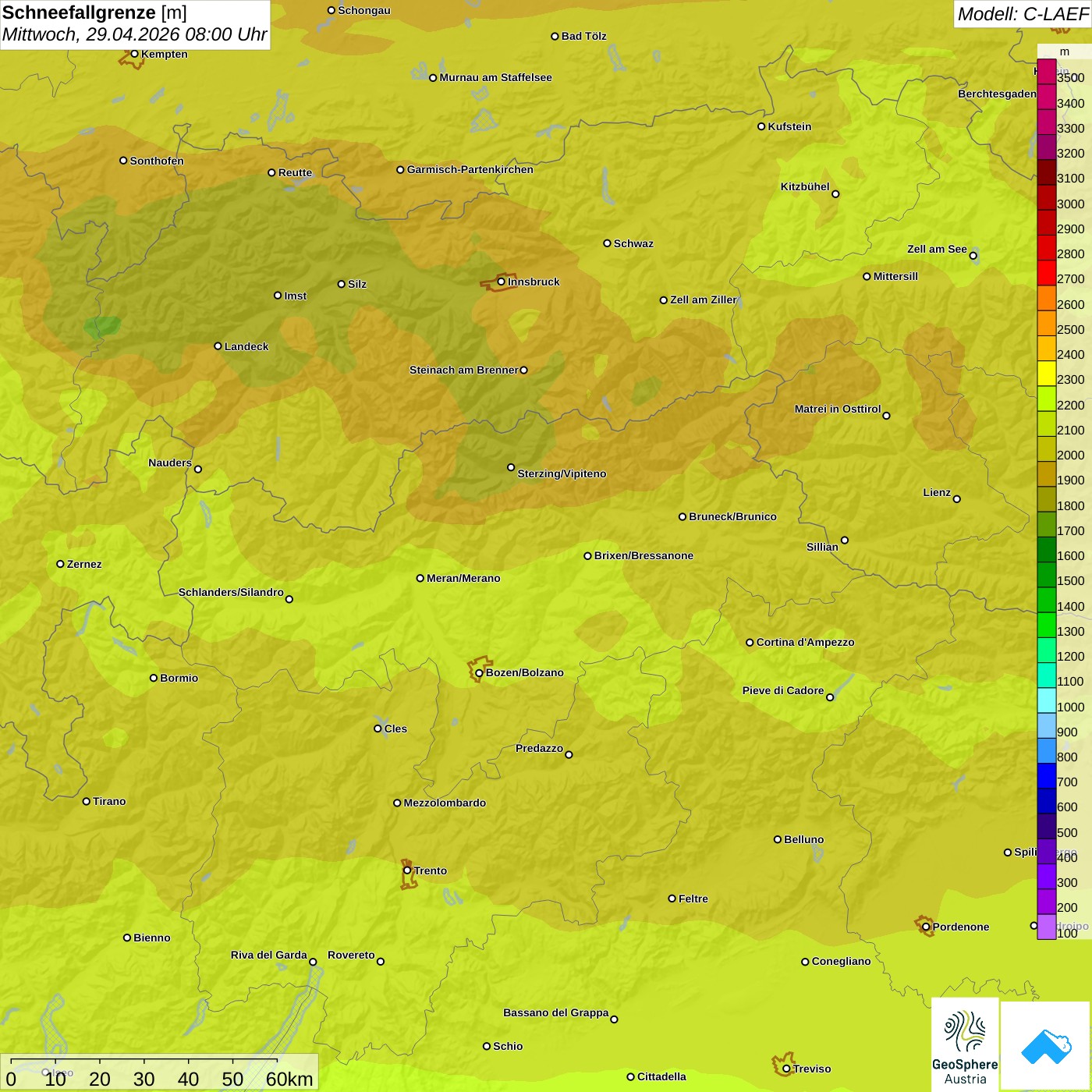Click the Berchtesgaden label
Image resolution: width=1092 pixels, height=1092 pixels.
[997, 94]
